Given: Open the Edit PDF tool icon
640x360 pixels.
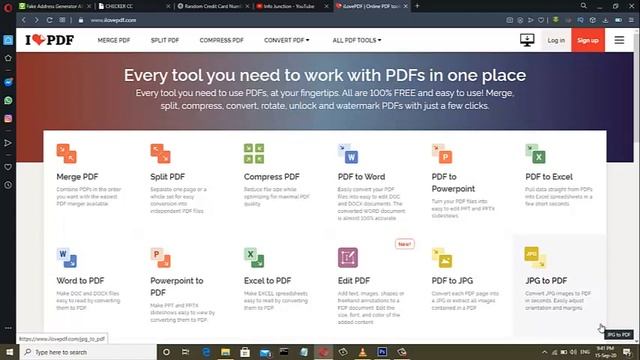Looking at the screenshot, I should coord(348,258).
